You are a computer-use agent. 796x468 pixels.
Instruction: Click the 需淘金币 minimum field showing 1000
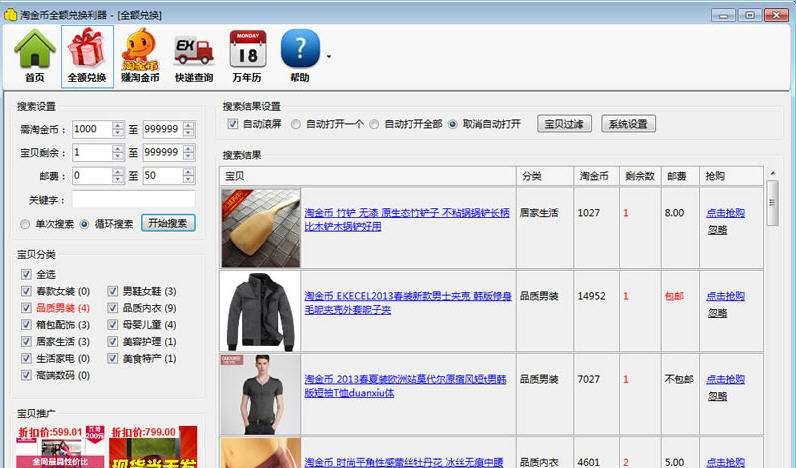click(92, 129)
